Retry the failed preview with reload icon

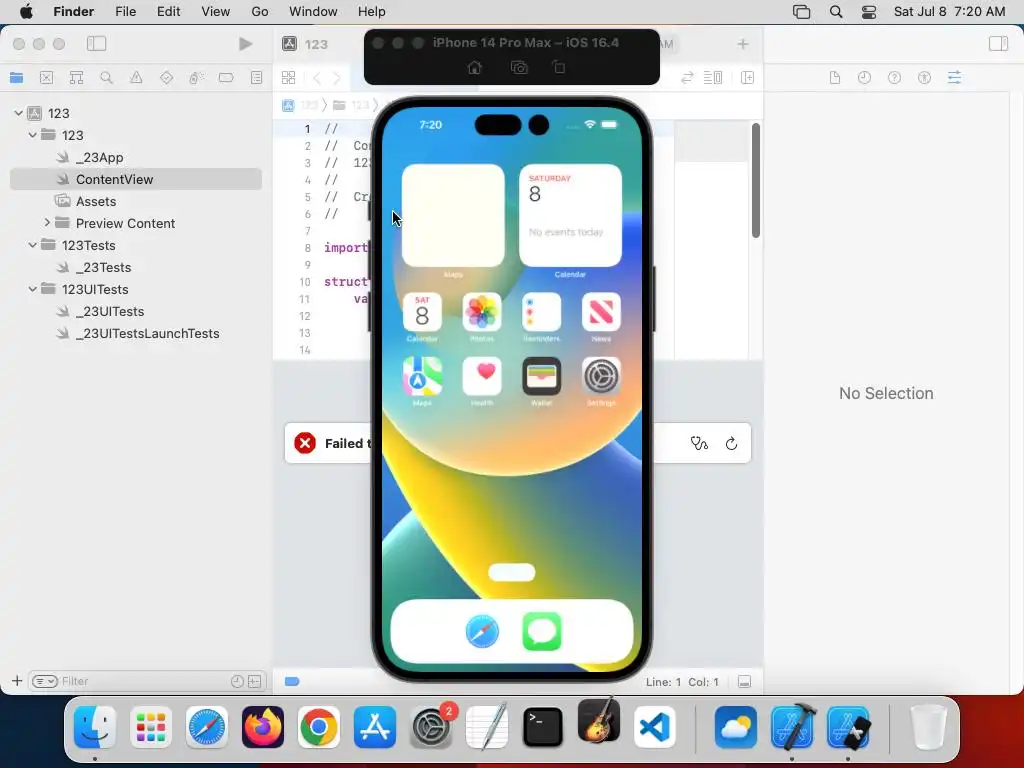click(731, 443)
